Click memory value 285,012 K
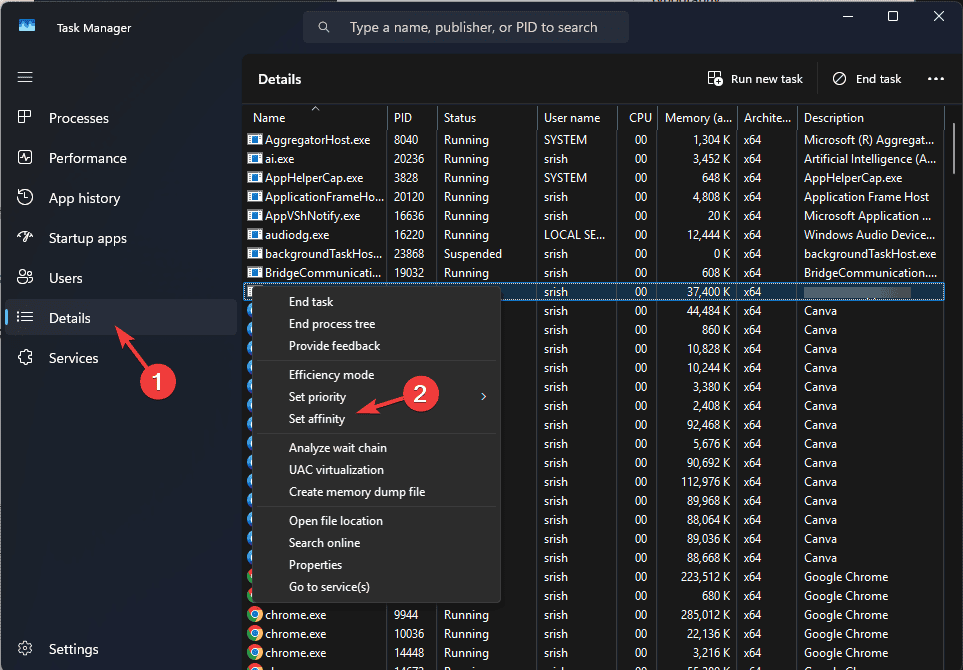The height and width of the screenshot is (670, 963). (705, 615)
